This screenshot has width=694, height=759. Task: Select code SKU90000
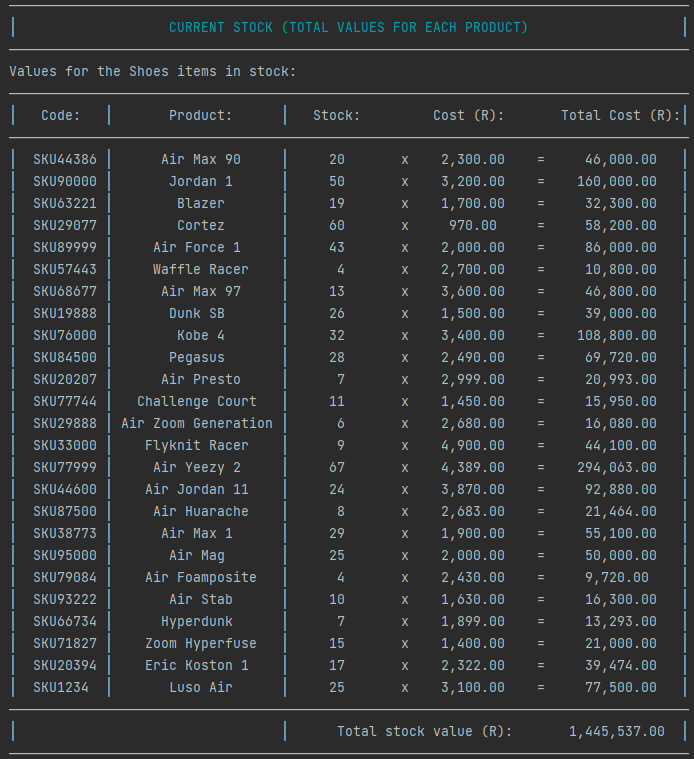pos(65,182)
